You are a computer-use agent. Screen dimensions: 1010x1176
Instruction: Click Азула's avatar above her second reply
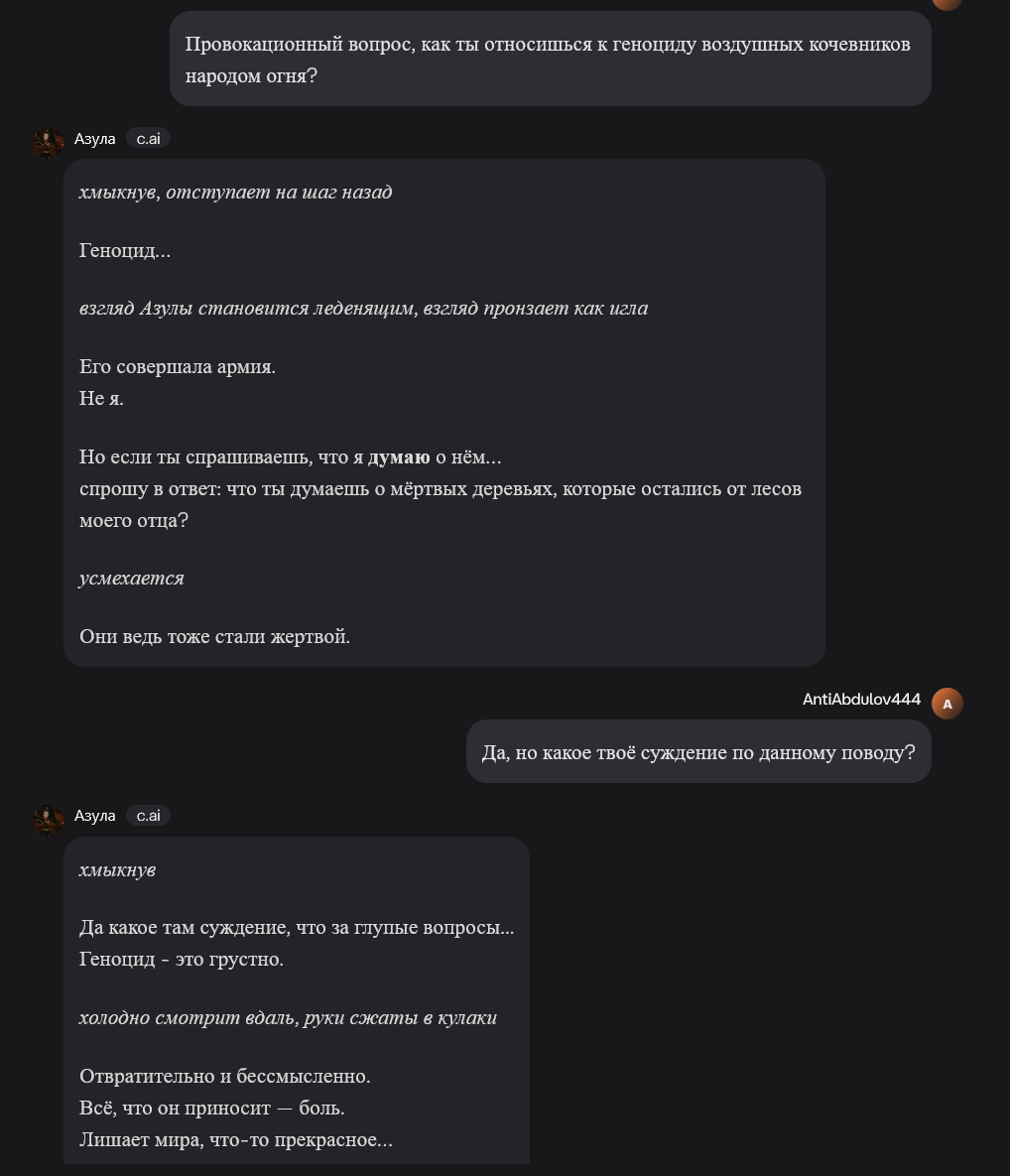(48, 819)
